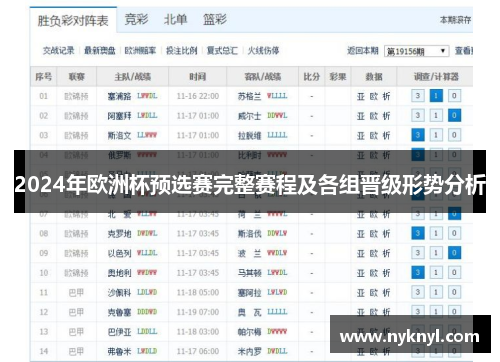This screenshot has height=362, width=500.
Task: Click away team 威尔士 in row 02
Action: tap(249, 116)
